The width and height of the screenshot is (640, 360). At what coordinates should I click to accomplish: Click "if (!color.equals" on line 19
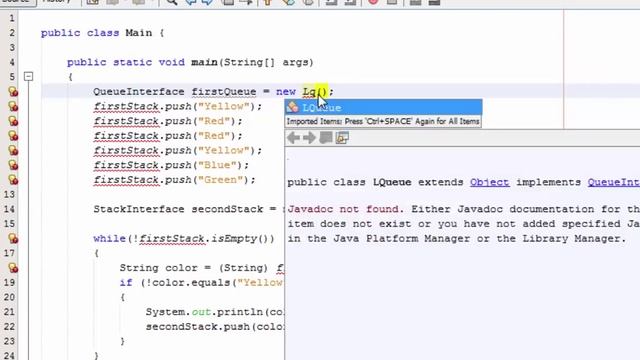point(175,282)
